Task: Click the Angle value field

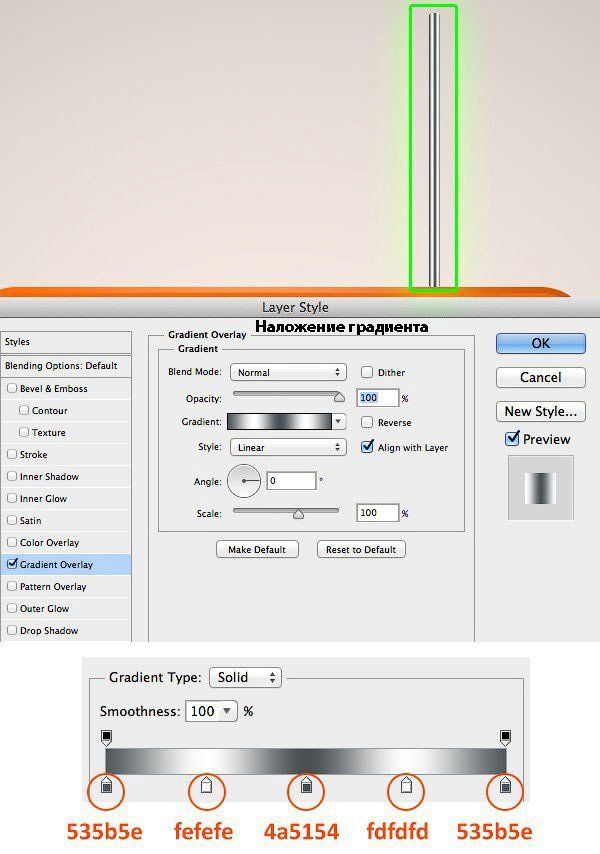Action: click(291, 481)
